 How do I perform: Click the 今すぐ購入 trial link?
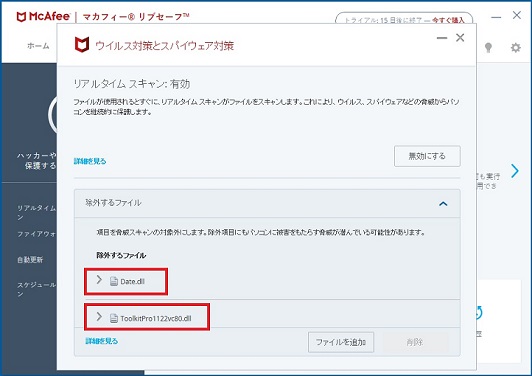(448, 20)
